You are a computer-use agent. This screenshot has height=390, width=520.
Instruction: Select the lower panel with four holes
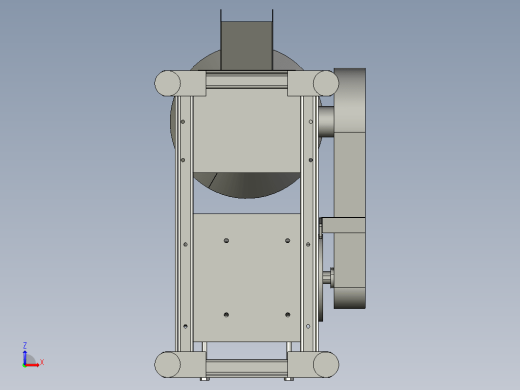coord(247,277)
